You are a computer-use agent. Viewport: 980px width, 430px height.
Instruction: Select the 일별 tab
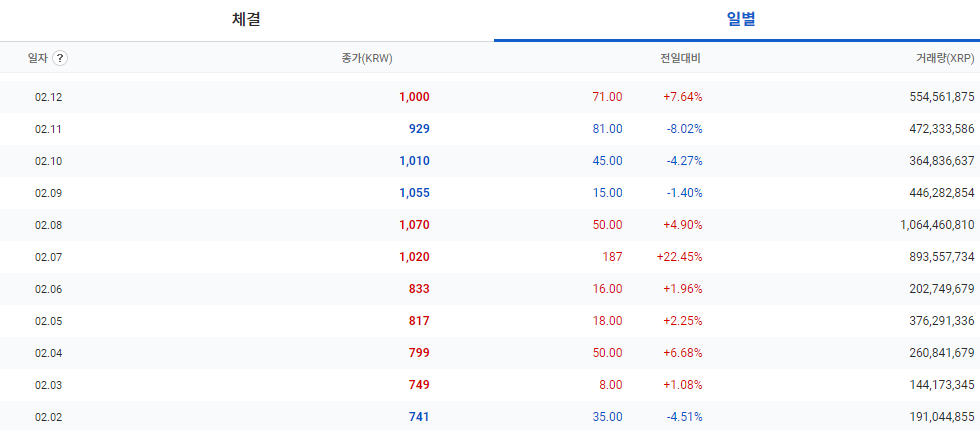(x=741, y=20)
